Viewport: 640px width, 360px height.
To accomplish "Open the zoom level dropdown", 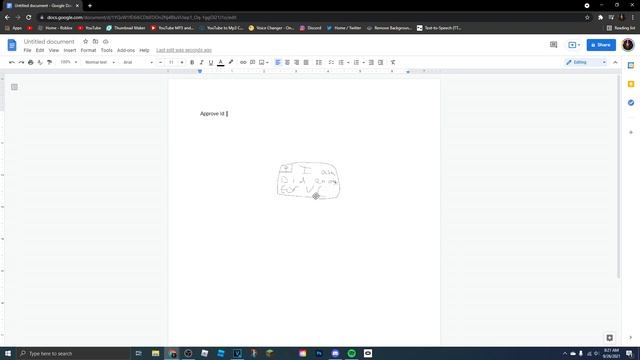I will pyautogui.click(x=69, y=62).
